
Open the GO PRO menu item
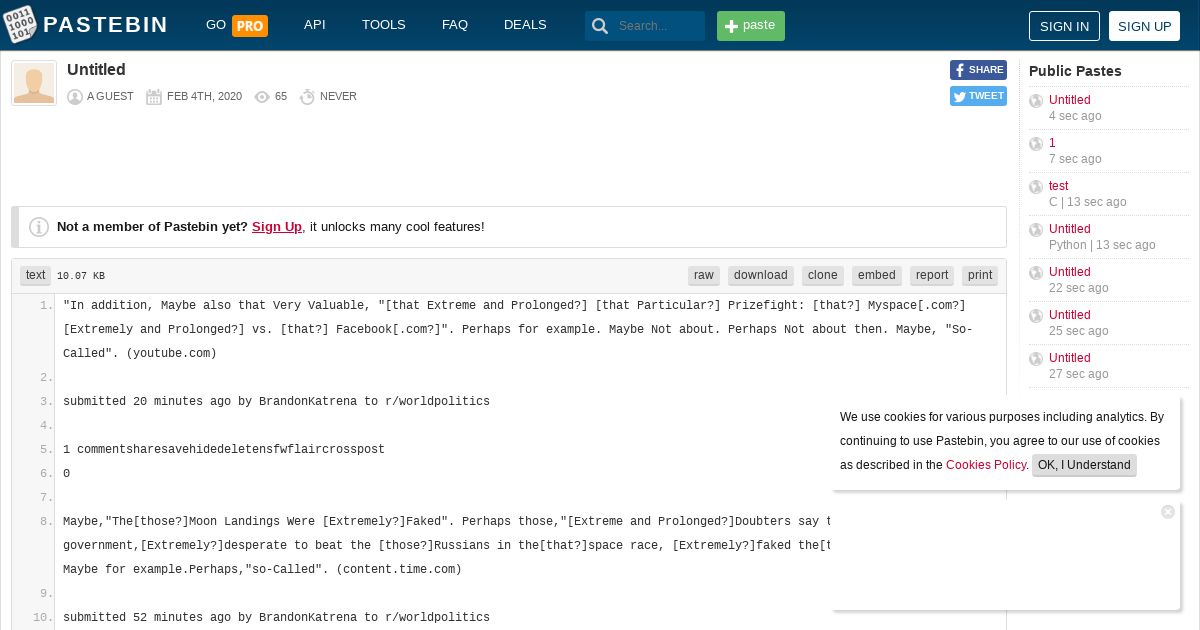tap(237, 25)
